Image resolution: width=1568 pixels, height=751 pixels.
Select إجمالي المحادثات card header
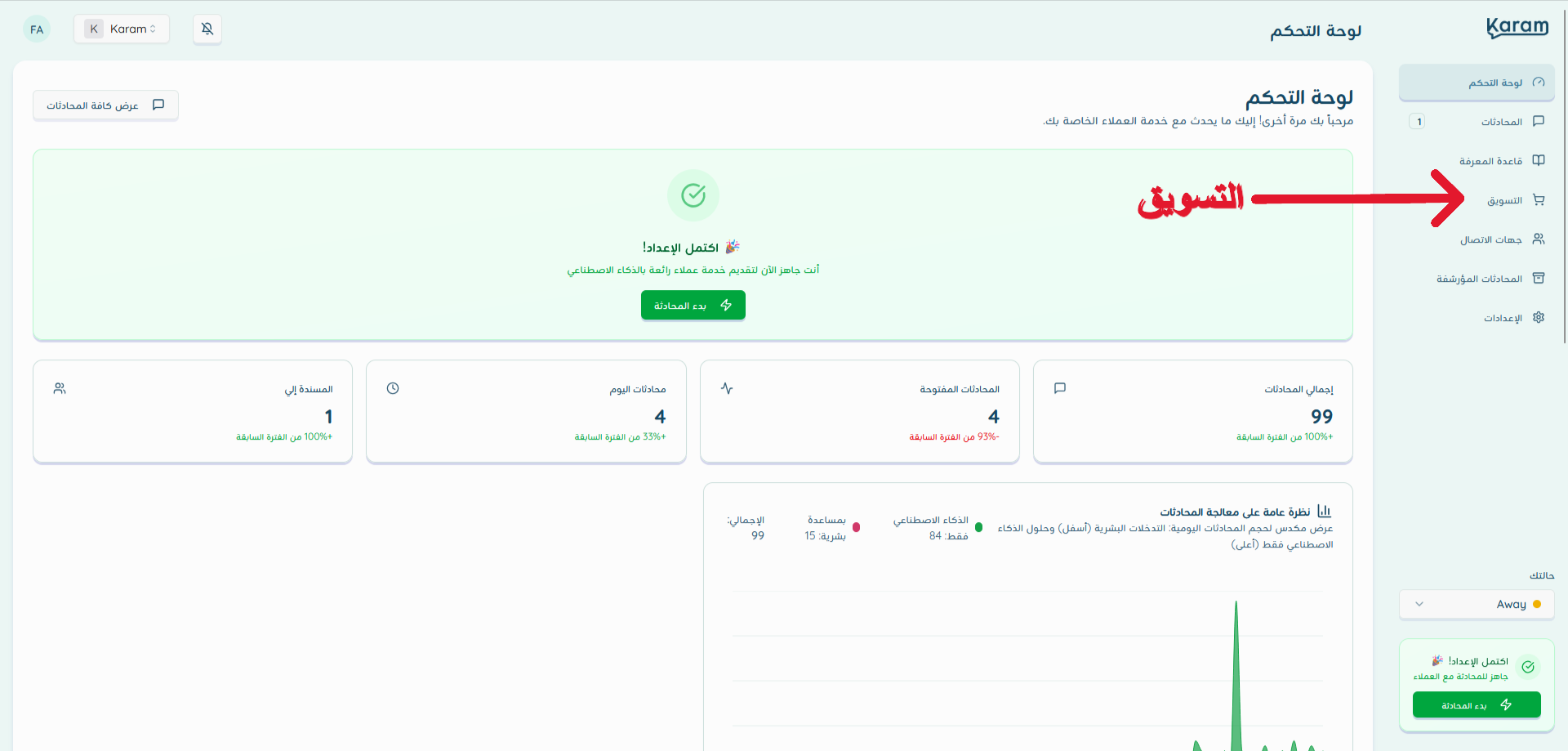1301,389
